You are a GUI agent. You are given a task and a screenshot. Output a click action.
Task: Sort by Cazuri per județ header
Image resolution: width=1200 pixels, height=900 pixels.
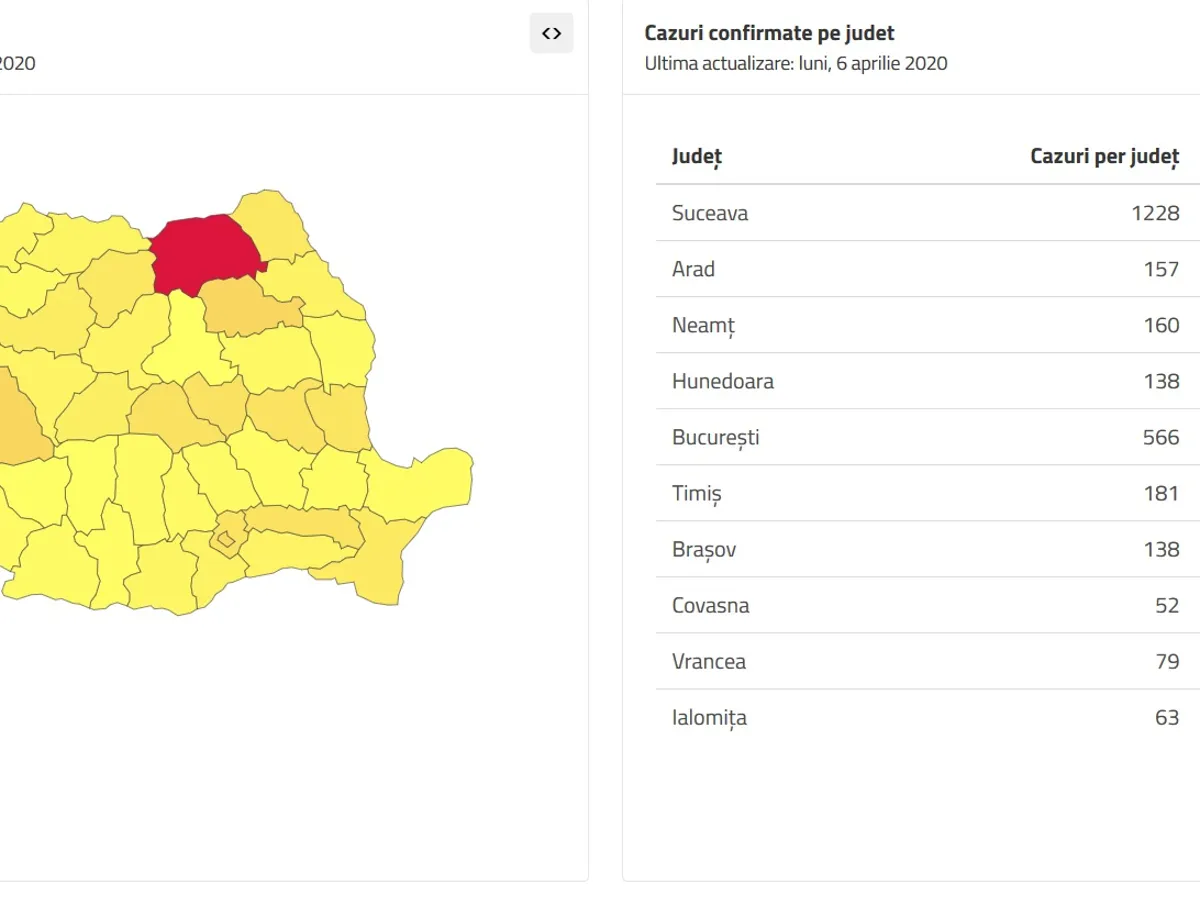pos(1104,156)
